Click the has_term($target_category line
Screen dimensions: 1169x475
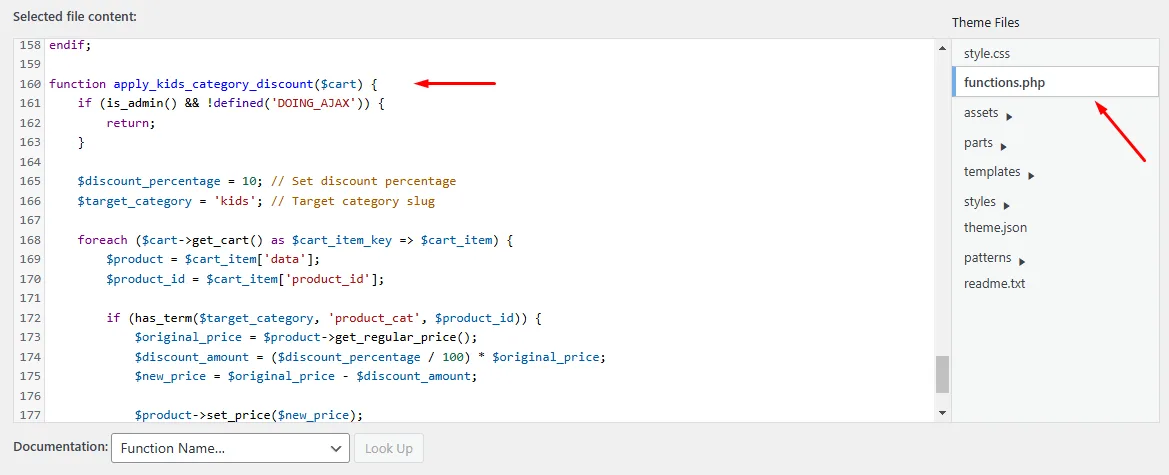[324, 318]
